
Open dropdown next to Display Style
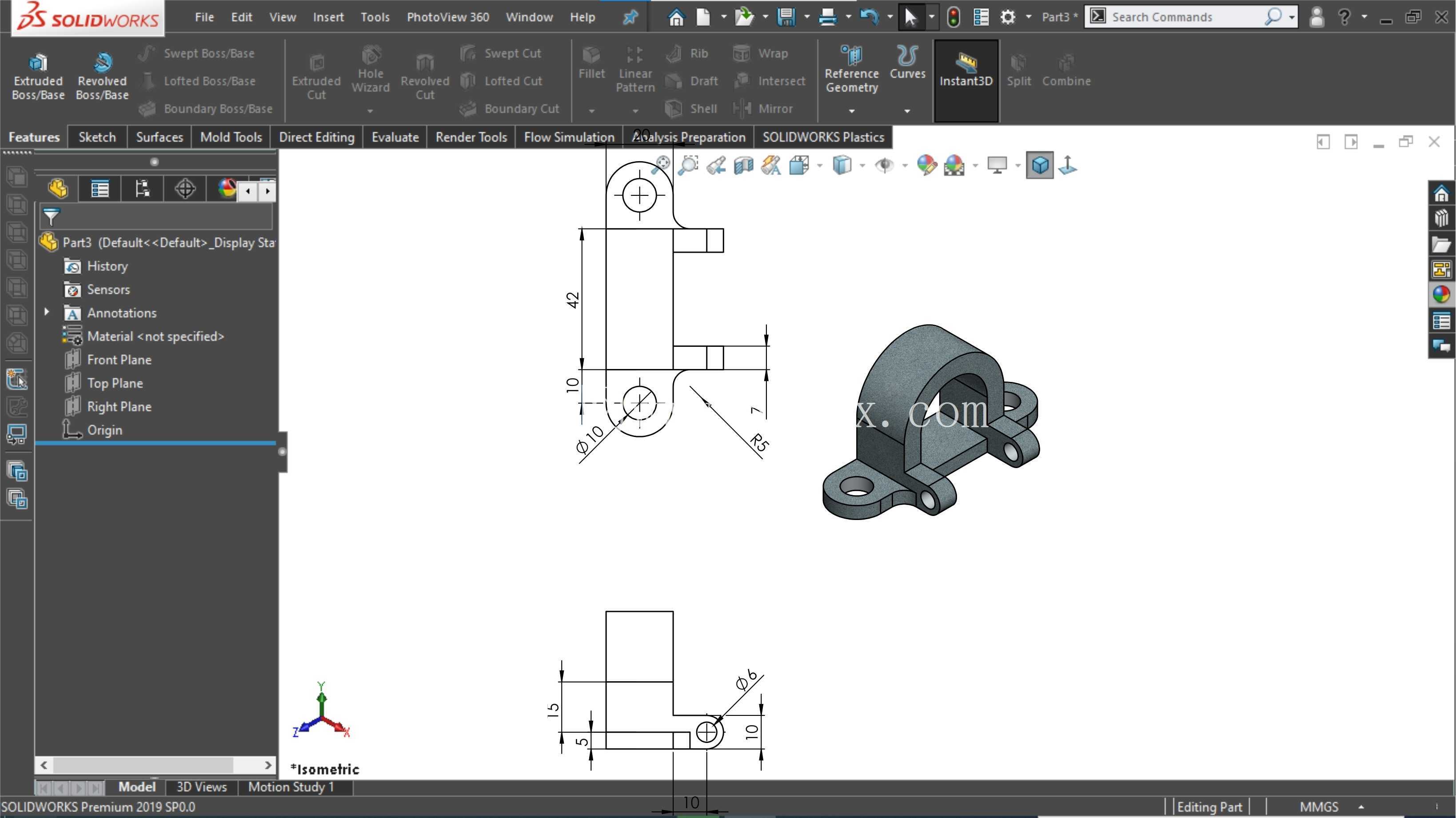click(x=862, y=166)
